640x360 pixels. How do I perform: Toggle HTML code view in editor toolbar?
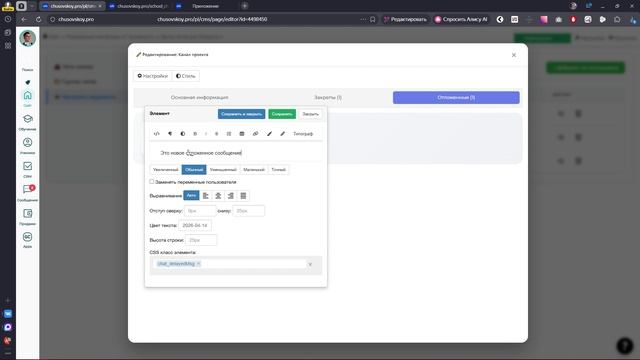pos(157,134)
